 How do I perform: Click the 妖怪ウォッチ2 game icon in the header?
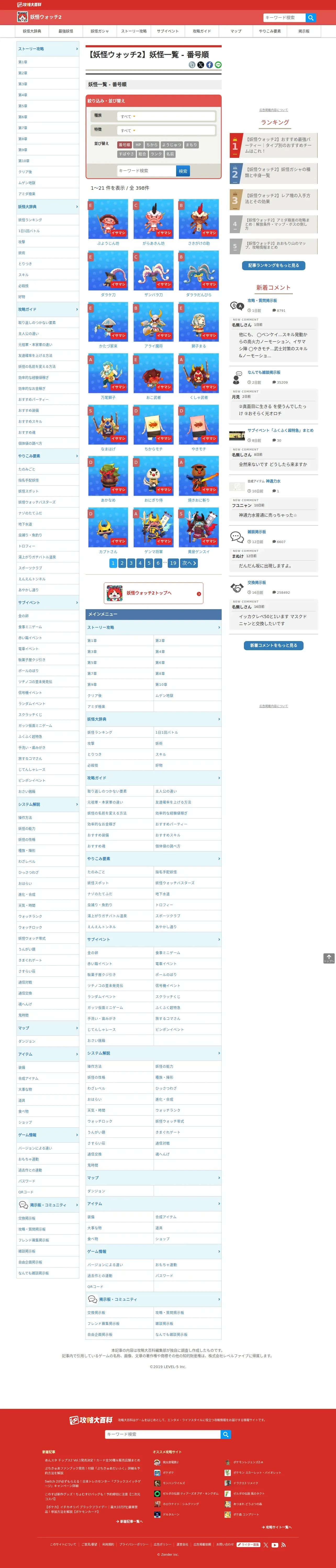point(22,17)
